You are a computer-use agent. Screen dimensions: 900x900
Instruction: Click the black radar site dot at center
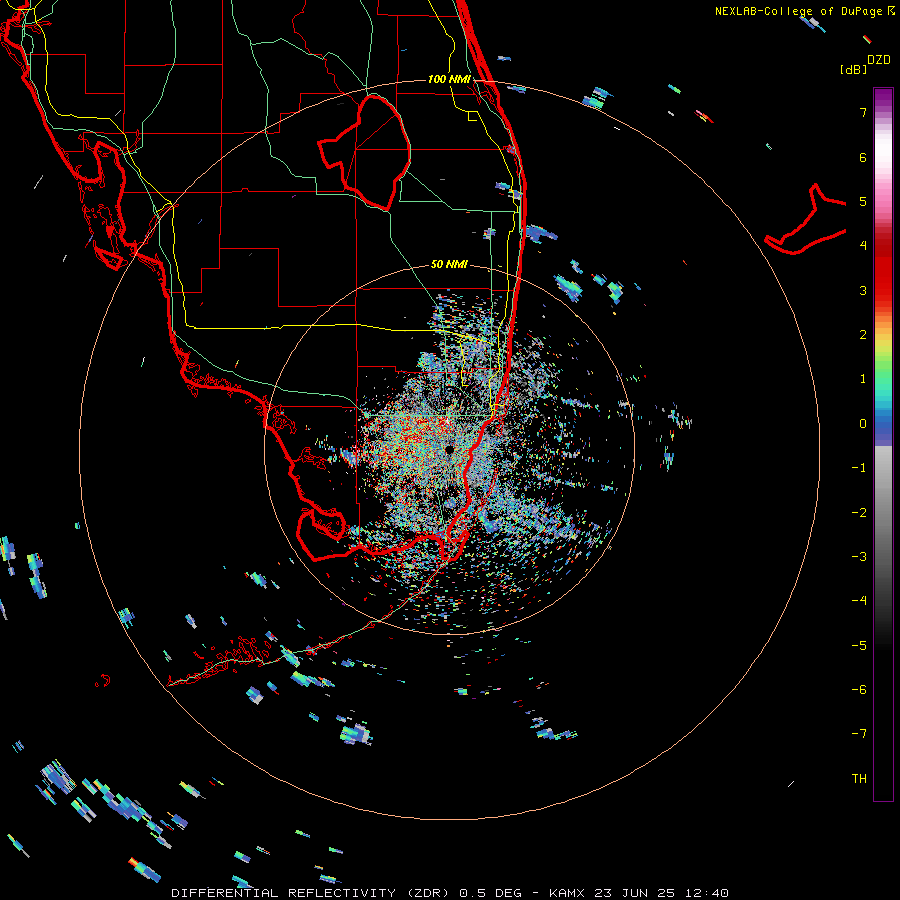pyautogui.click(x=450, y=449)
